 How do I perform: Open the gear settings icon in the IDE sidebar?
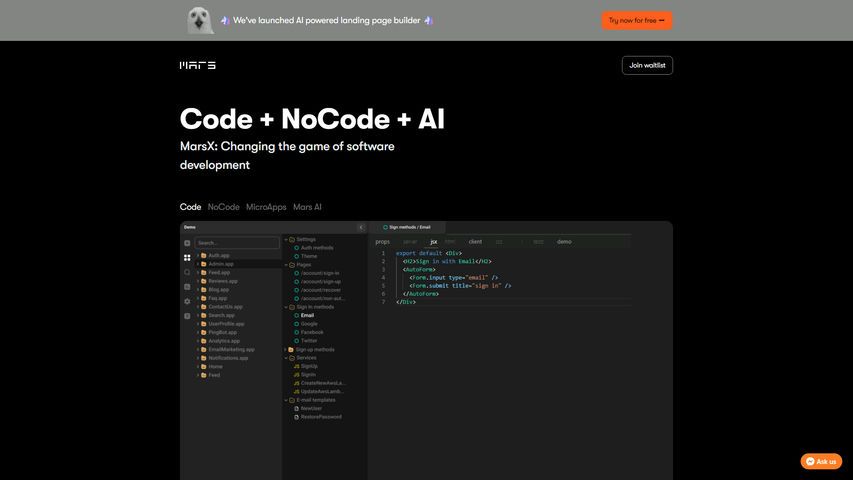point(187,301)
